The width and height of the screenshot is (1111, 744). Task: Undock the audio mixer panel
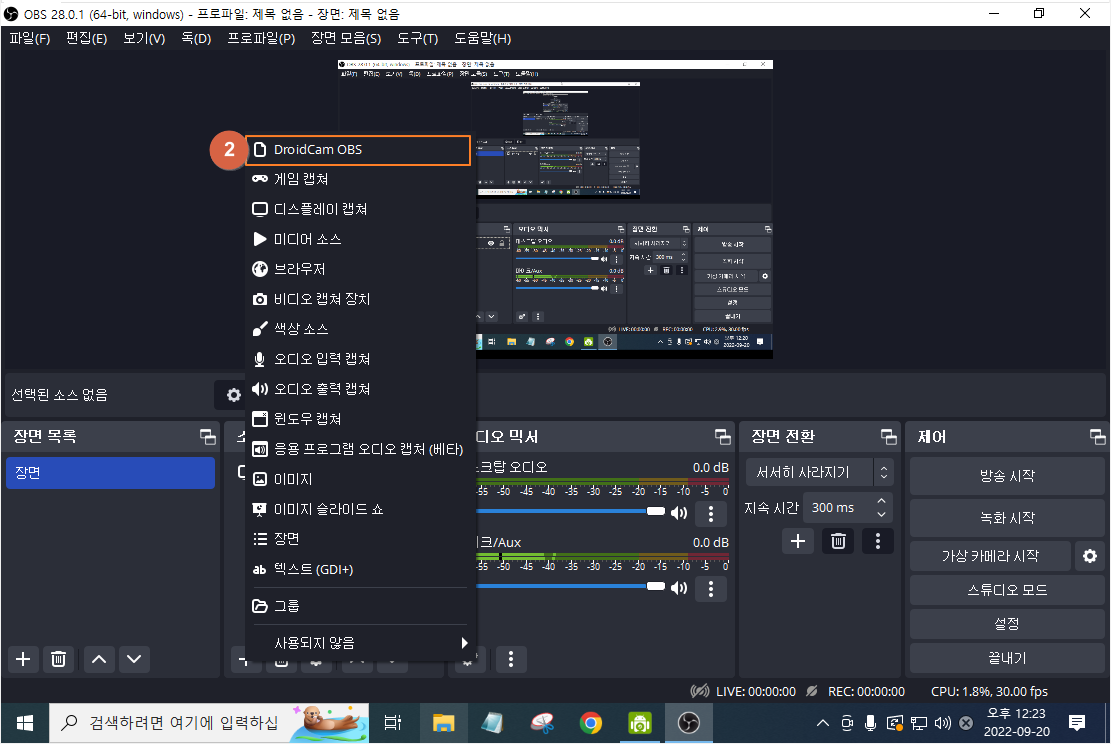[x=722, y=436]
